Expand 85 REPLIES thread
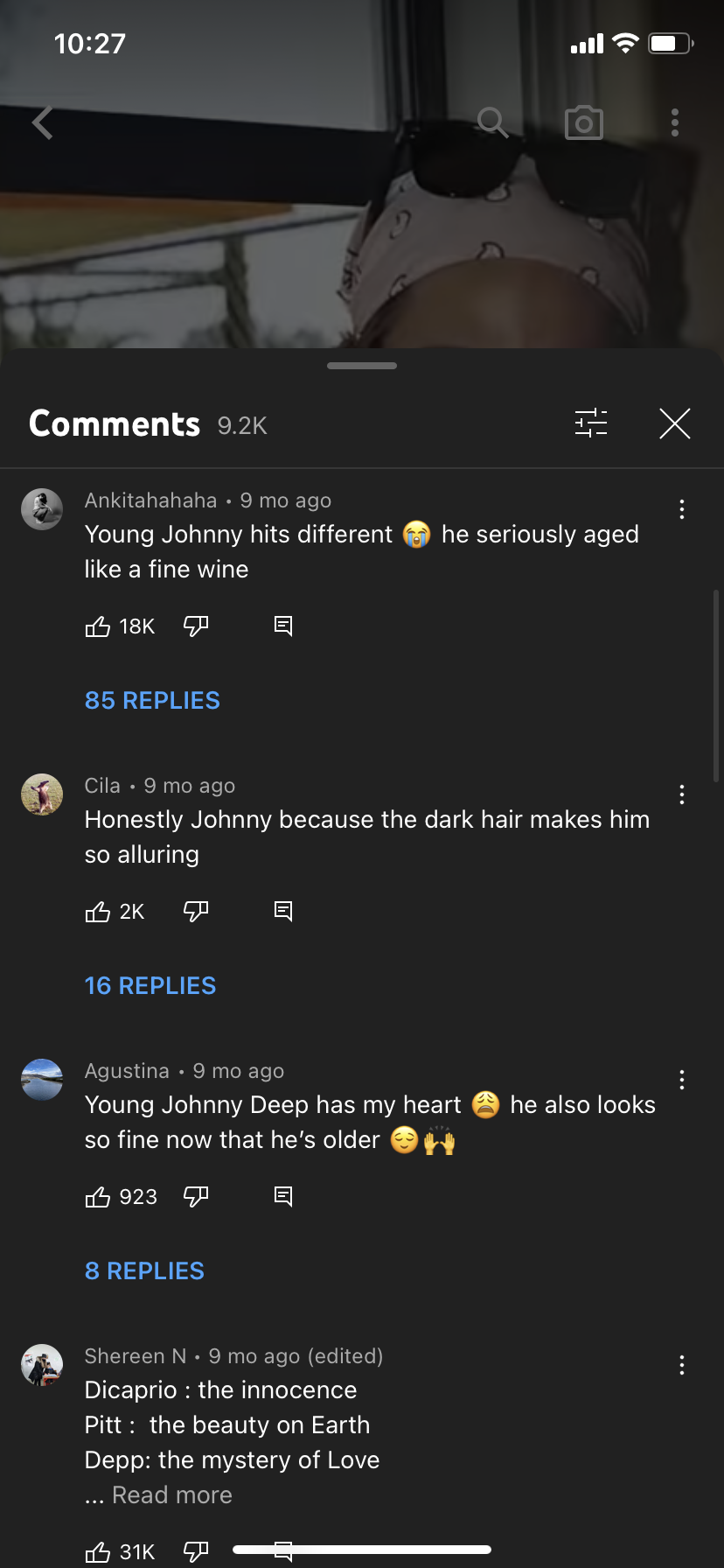 point(152,701)
